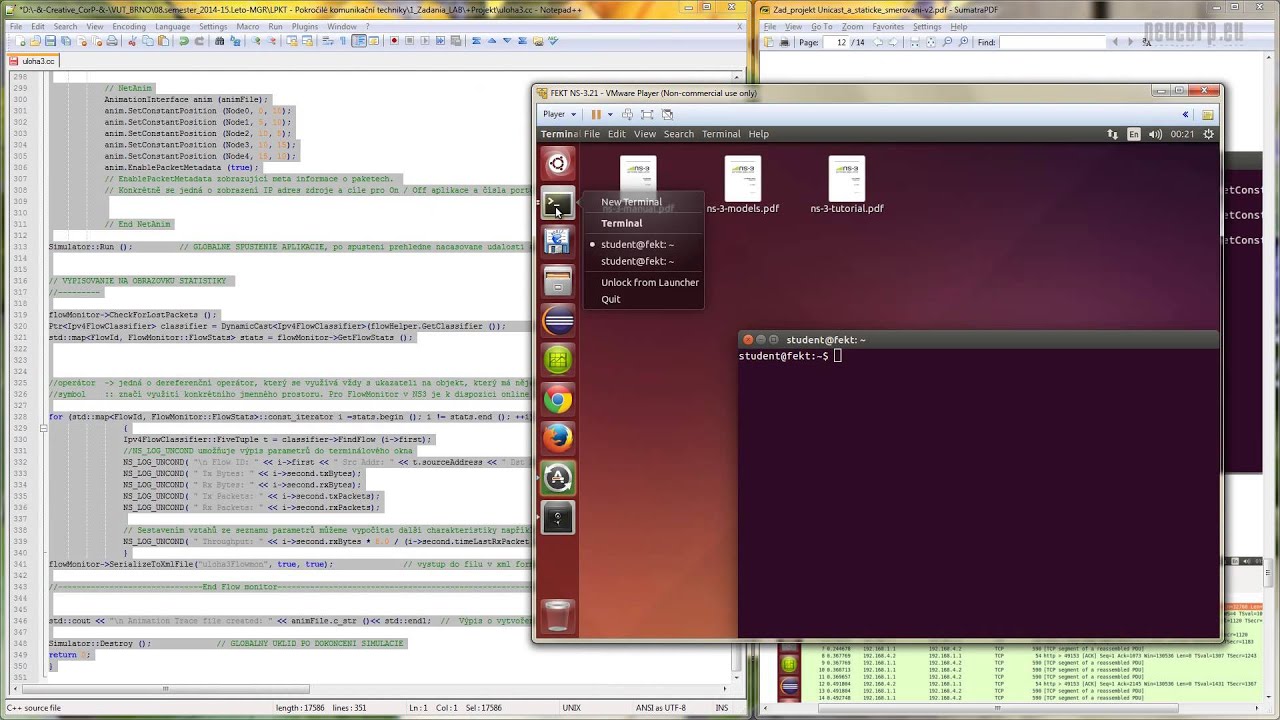Open Chrome from the Ubuntu launcher

coord(558,400)
